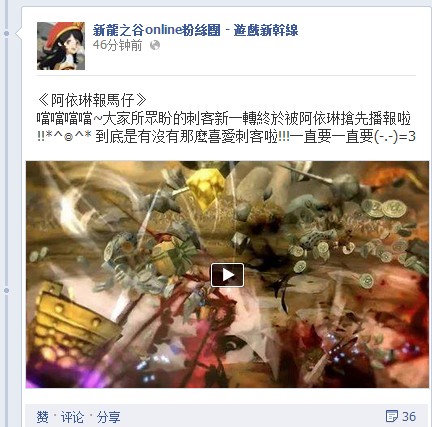Click the timeline vertical line between dots
432x427 pixels.
pos(7,162)
